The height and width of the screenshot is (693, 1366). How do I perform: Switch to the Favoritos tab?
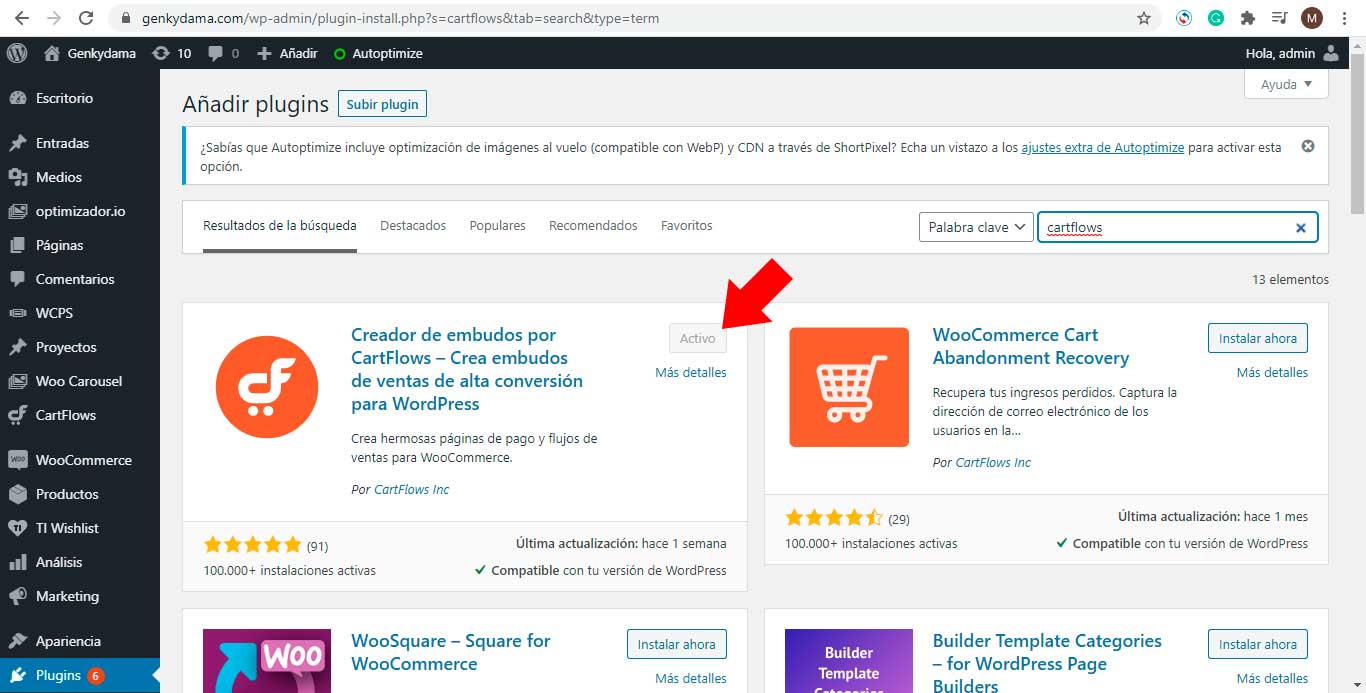pos(687,226)
